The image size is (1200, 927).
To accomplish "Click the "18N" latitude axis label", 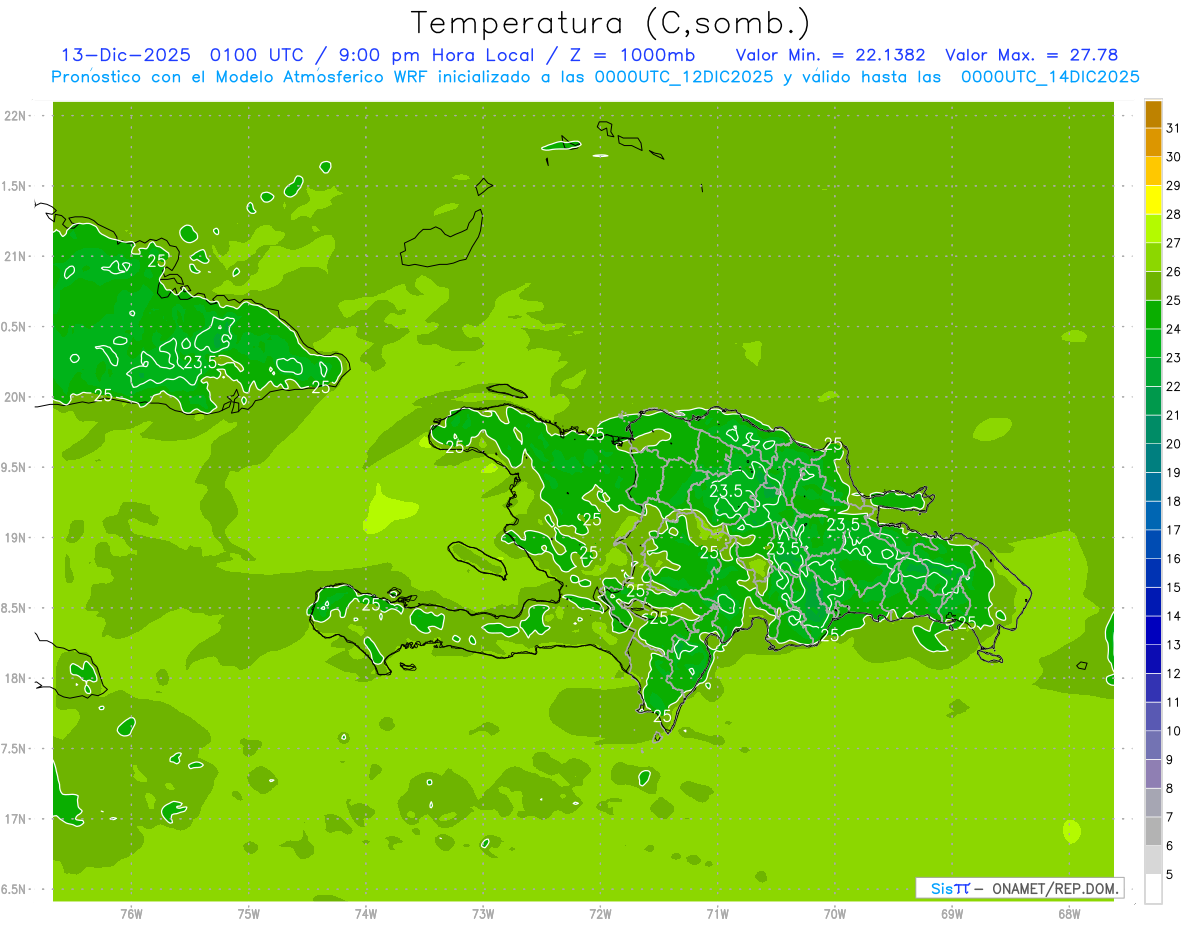I will click(16, 678).
